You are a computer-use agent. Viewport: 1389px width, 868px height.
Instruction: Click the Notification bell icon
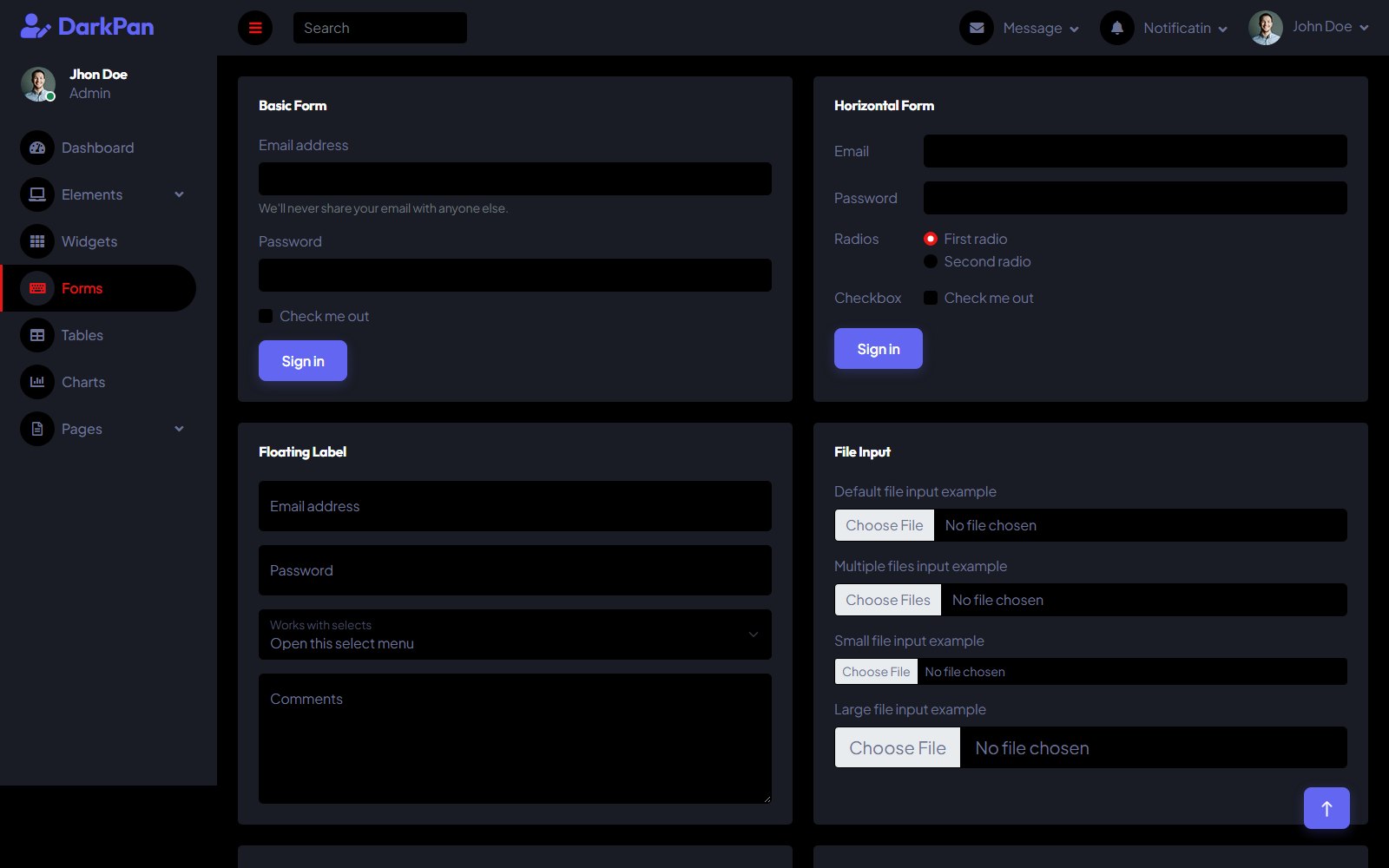1117,28
